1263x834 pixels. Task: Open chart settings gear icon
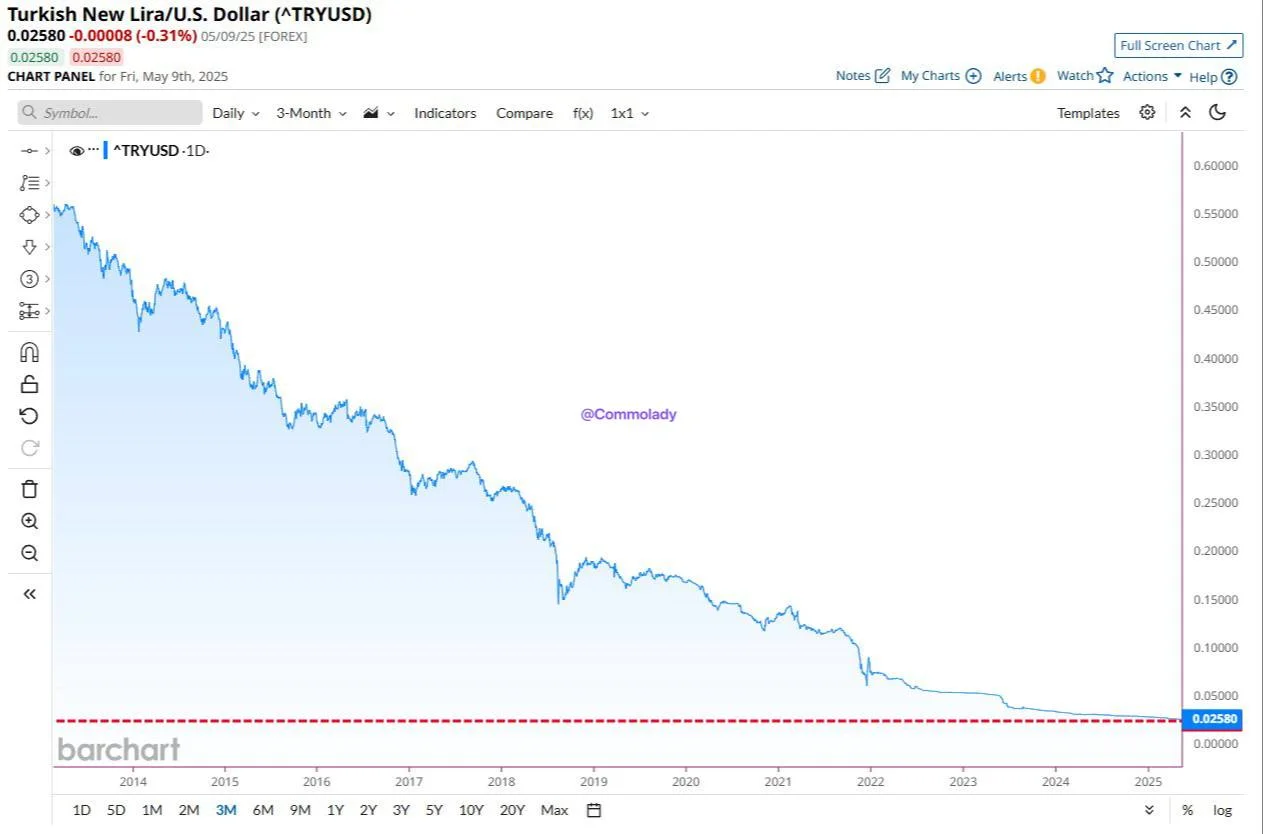pyautogui.click(x=1147, y=113)
